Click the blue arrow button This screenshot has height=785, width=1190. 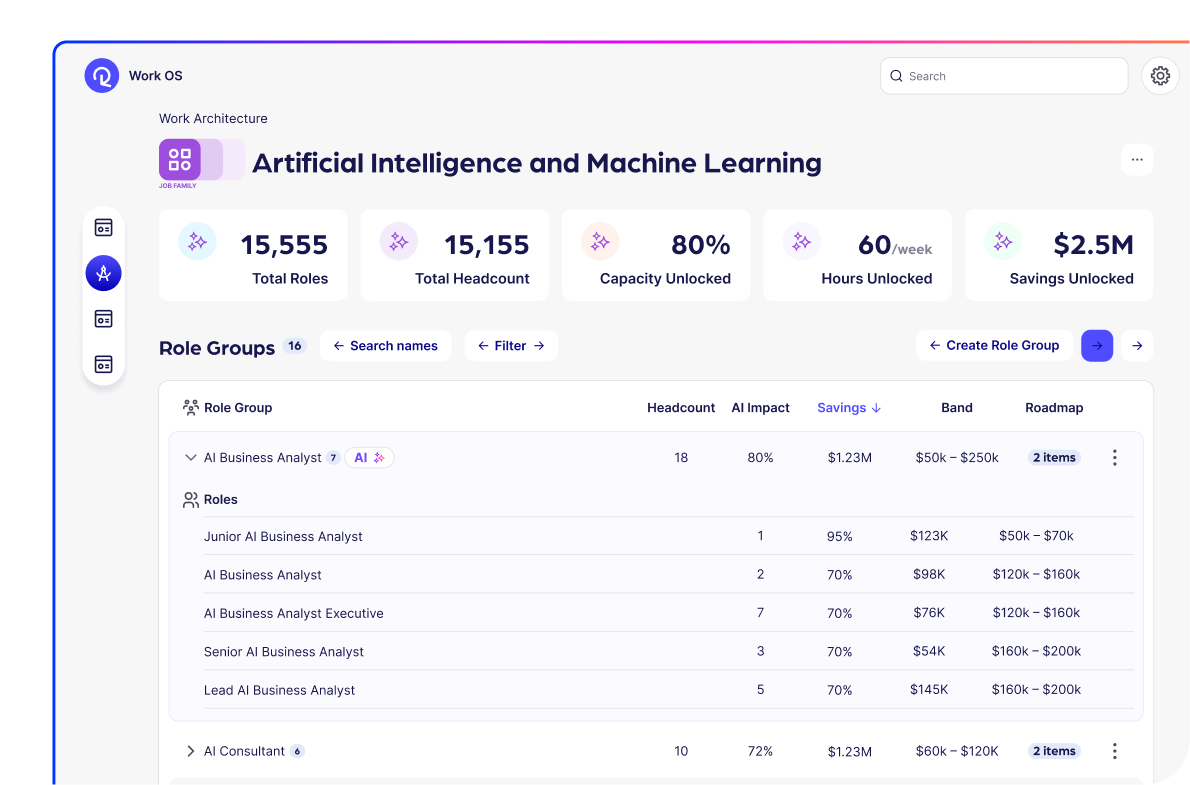click(x=1097, y=346)
